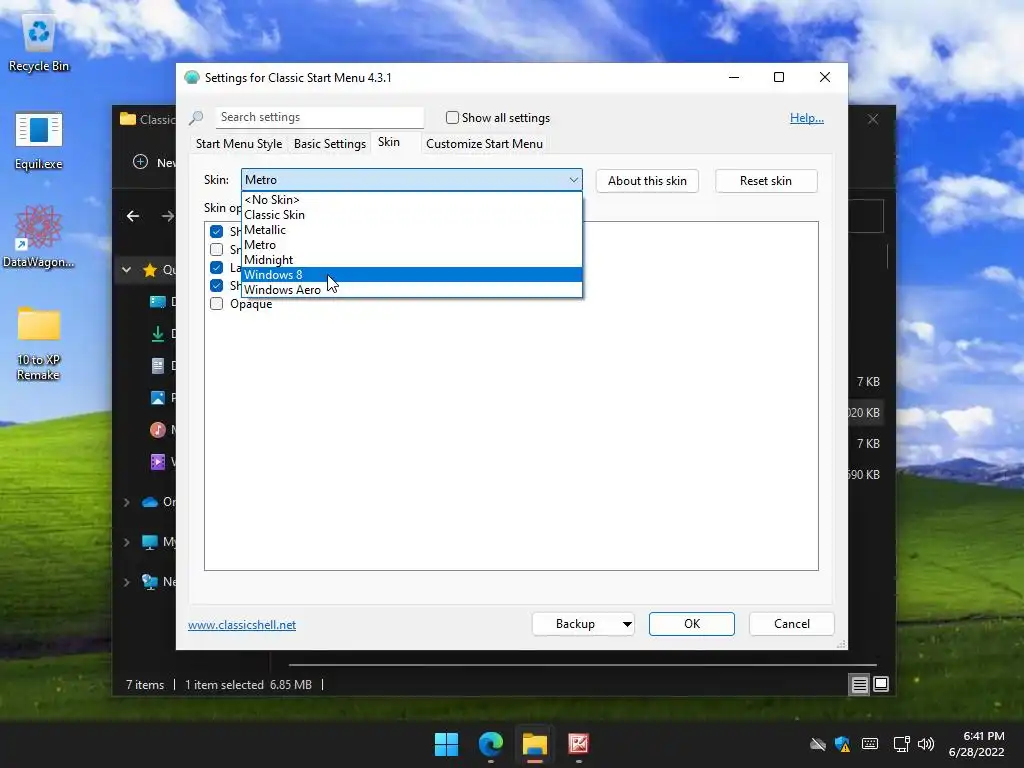Image resolution: width=1024 pixels, height=768 pixels.
Task: Switch to the Basic Settings tab
Action: (330, 144)
